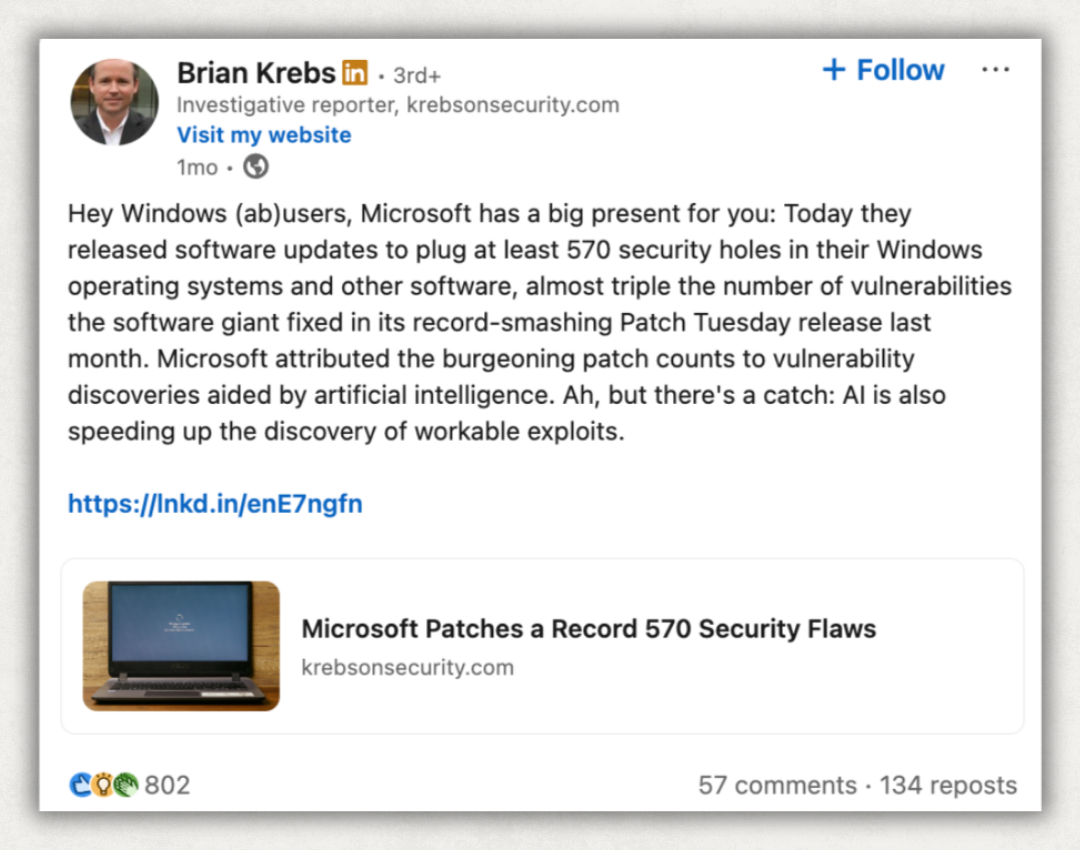Viewport: 1080px width, 850px height.
Task: View the 134 reposts list
Action: point(948,785)
